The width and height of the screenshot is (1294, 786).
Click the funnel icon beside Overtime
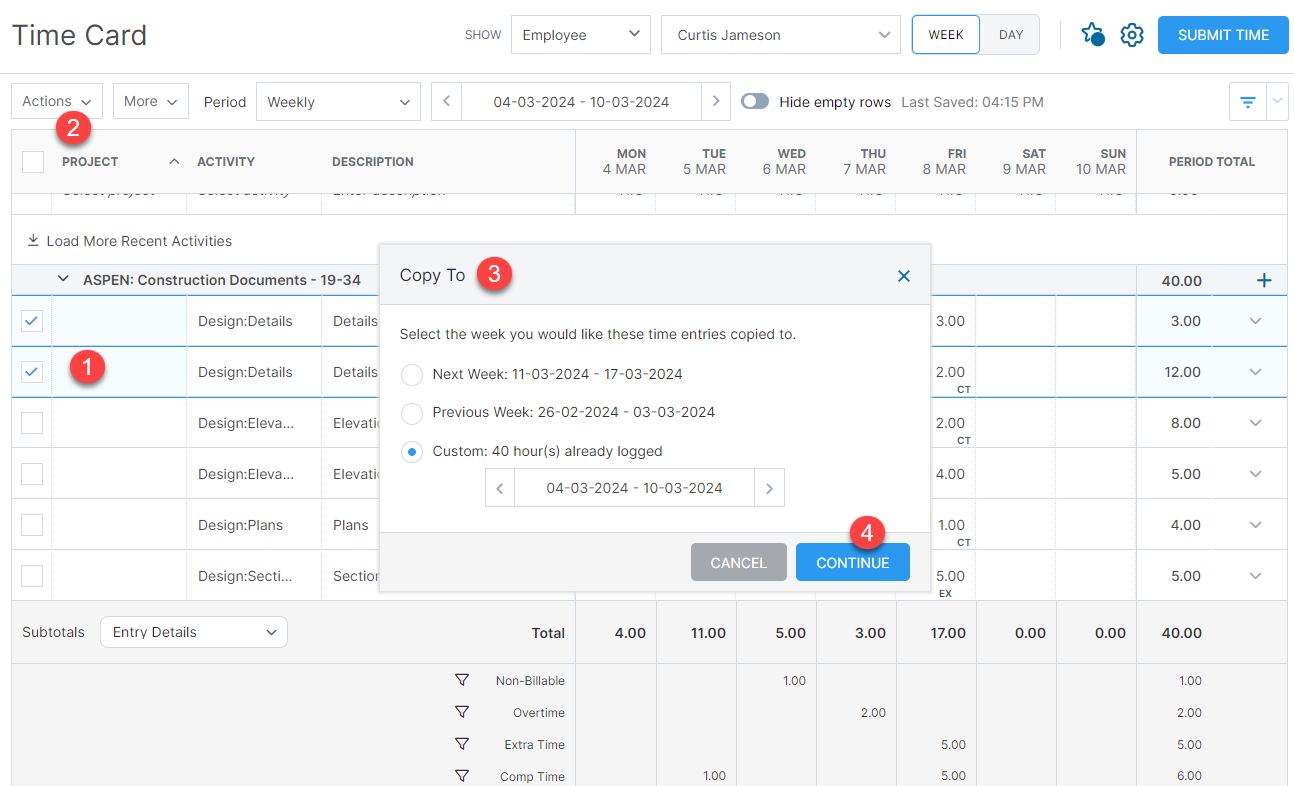pos(462,712)
